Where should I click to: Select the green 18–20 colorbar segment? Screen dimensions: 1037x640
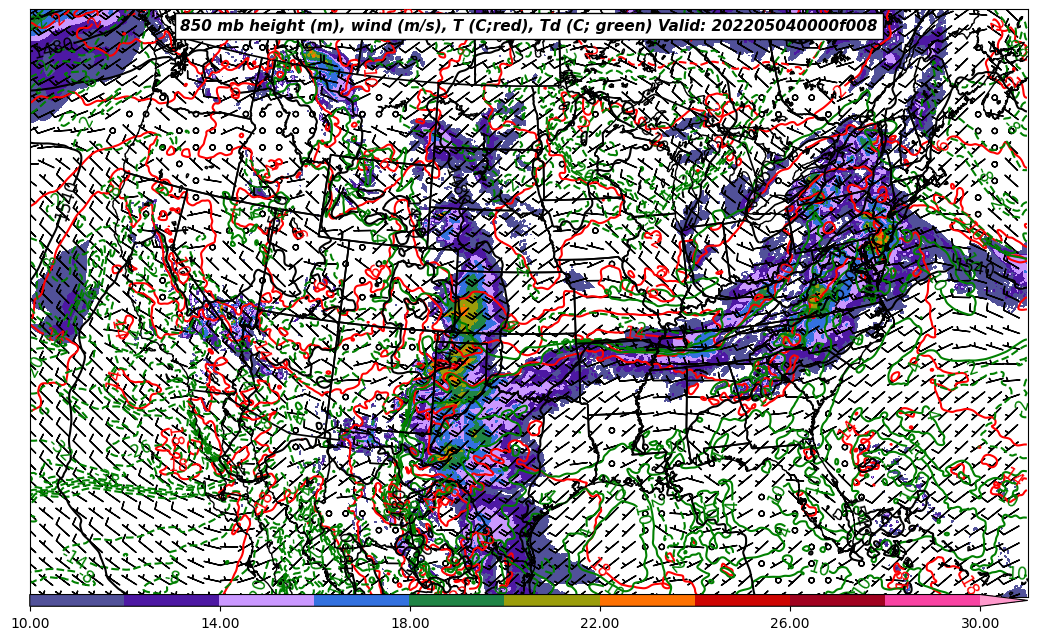click(457, 600)
